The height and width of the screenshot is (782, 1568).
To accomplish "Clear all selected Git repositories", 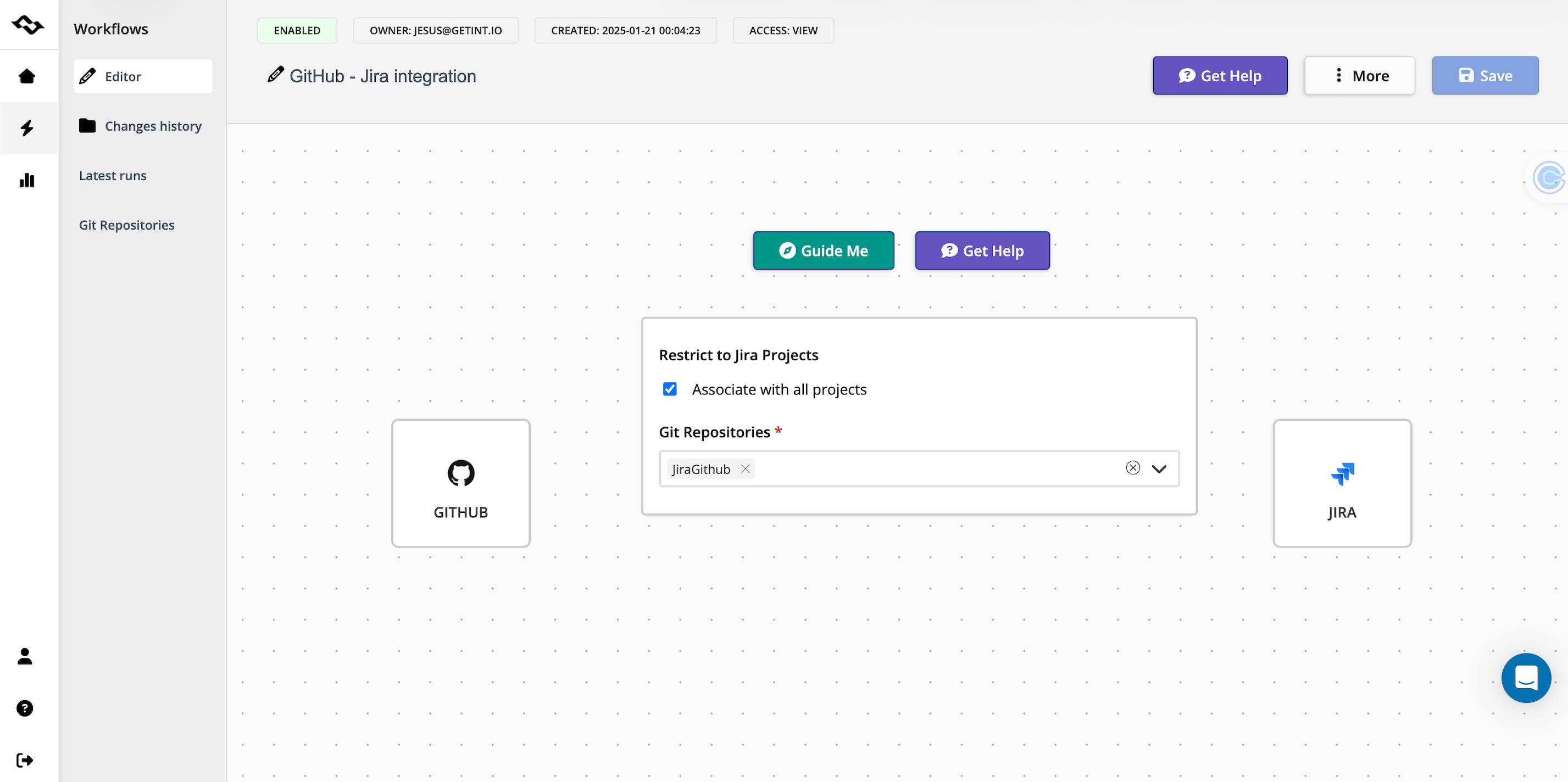I will coord(1132,467).
